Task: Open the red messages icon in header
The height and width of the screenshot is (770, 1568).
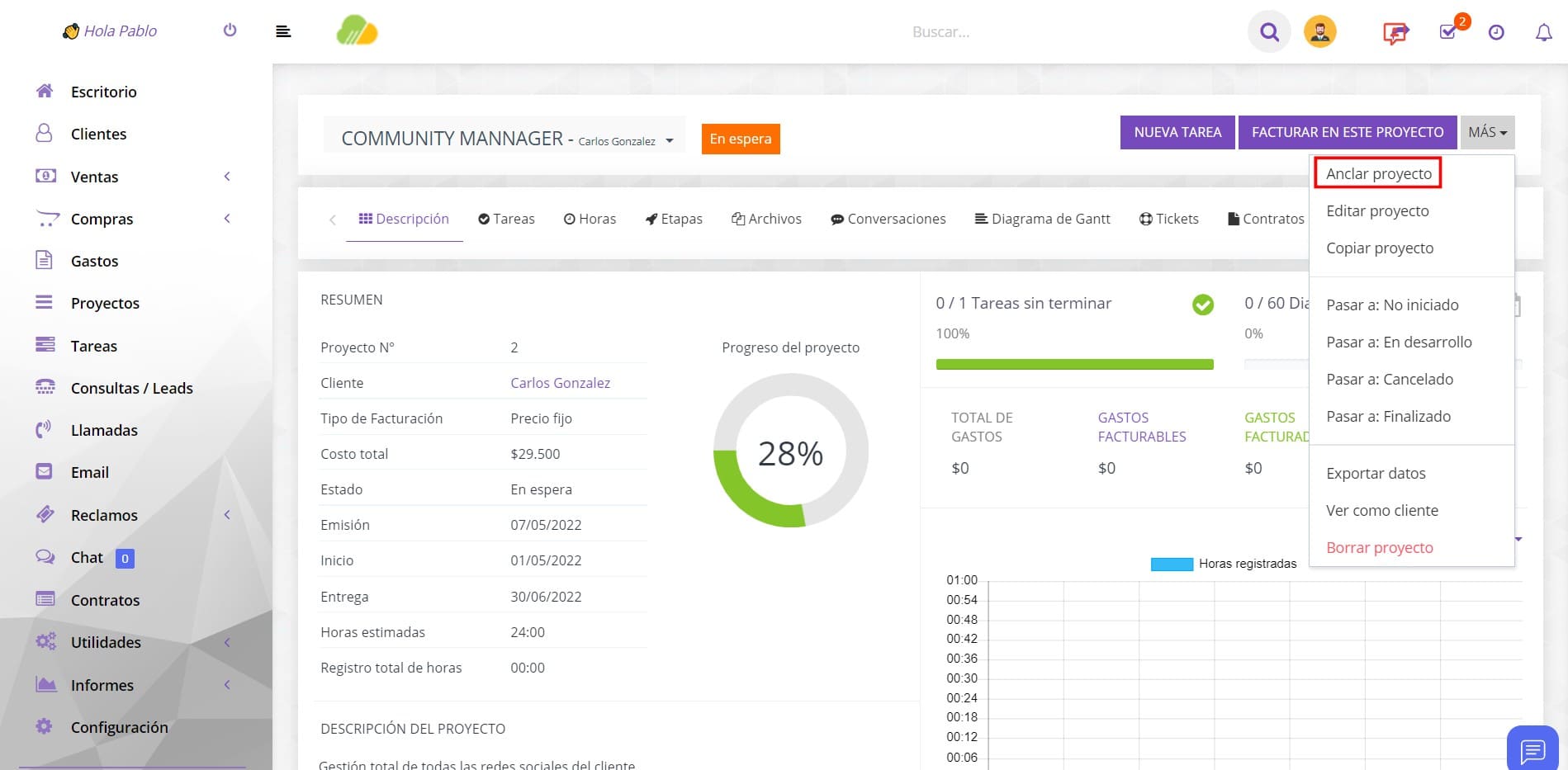Action: tap(1395, 32)
